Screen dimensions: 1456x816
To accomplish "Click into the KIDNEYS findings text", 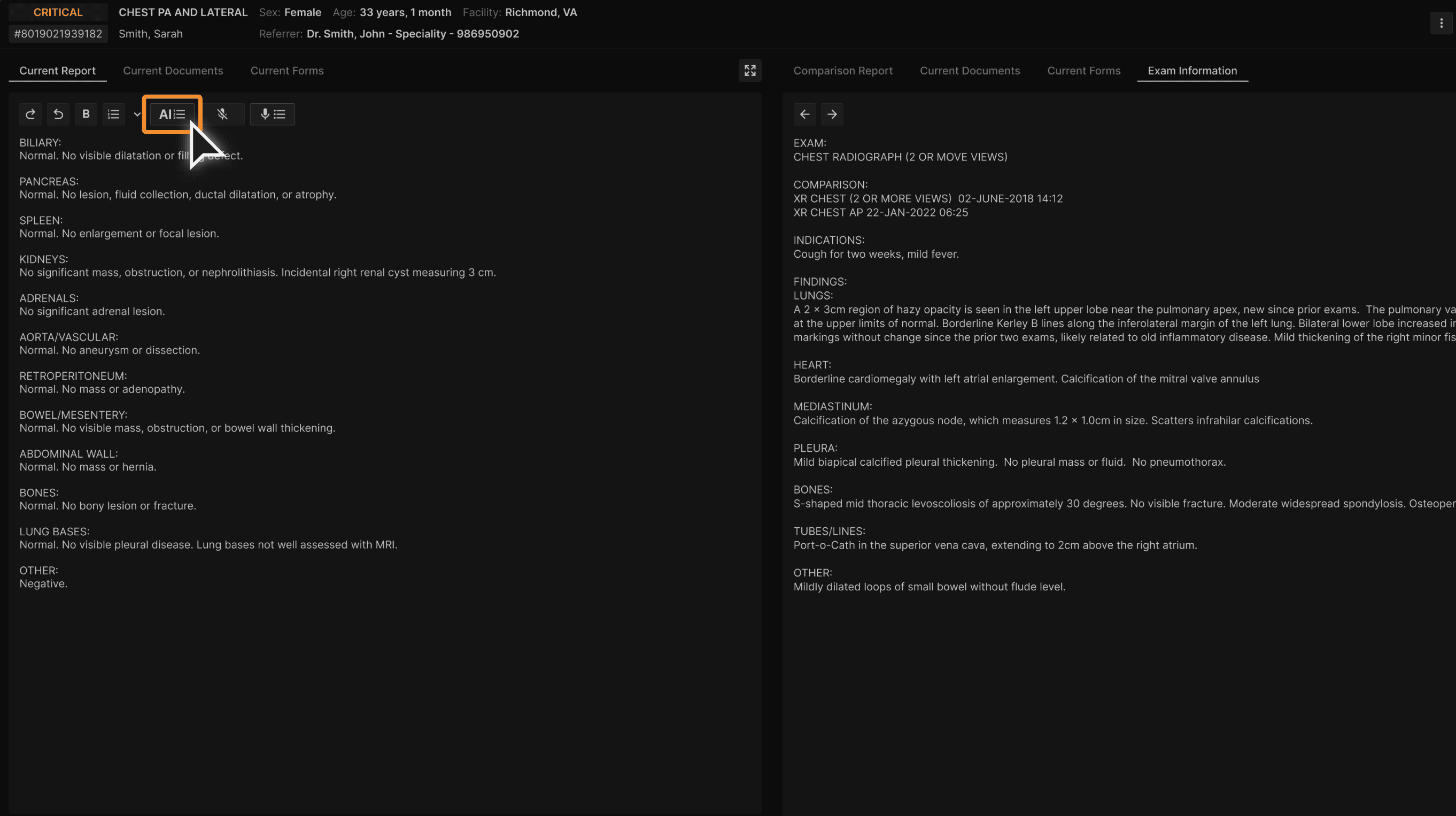I will 257,273.
